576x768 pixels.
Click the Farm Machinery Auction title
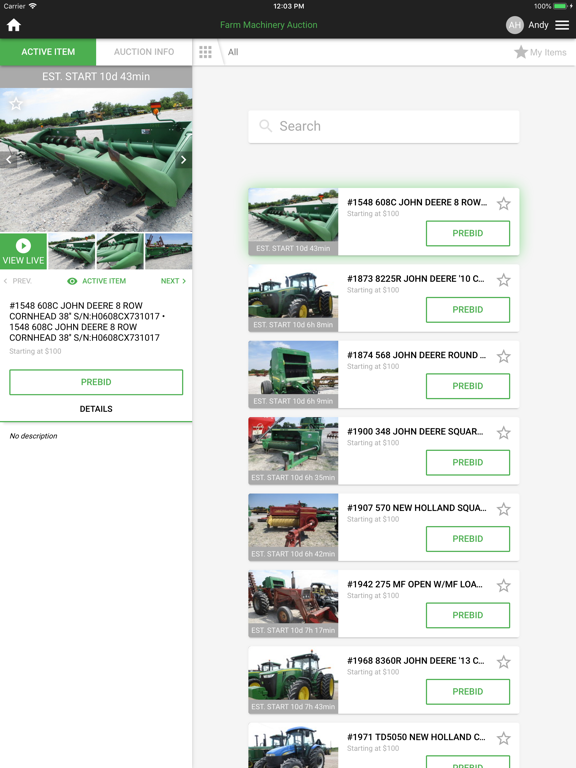268,25
